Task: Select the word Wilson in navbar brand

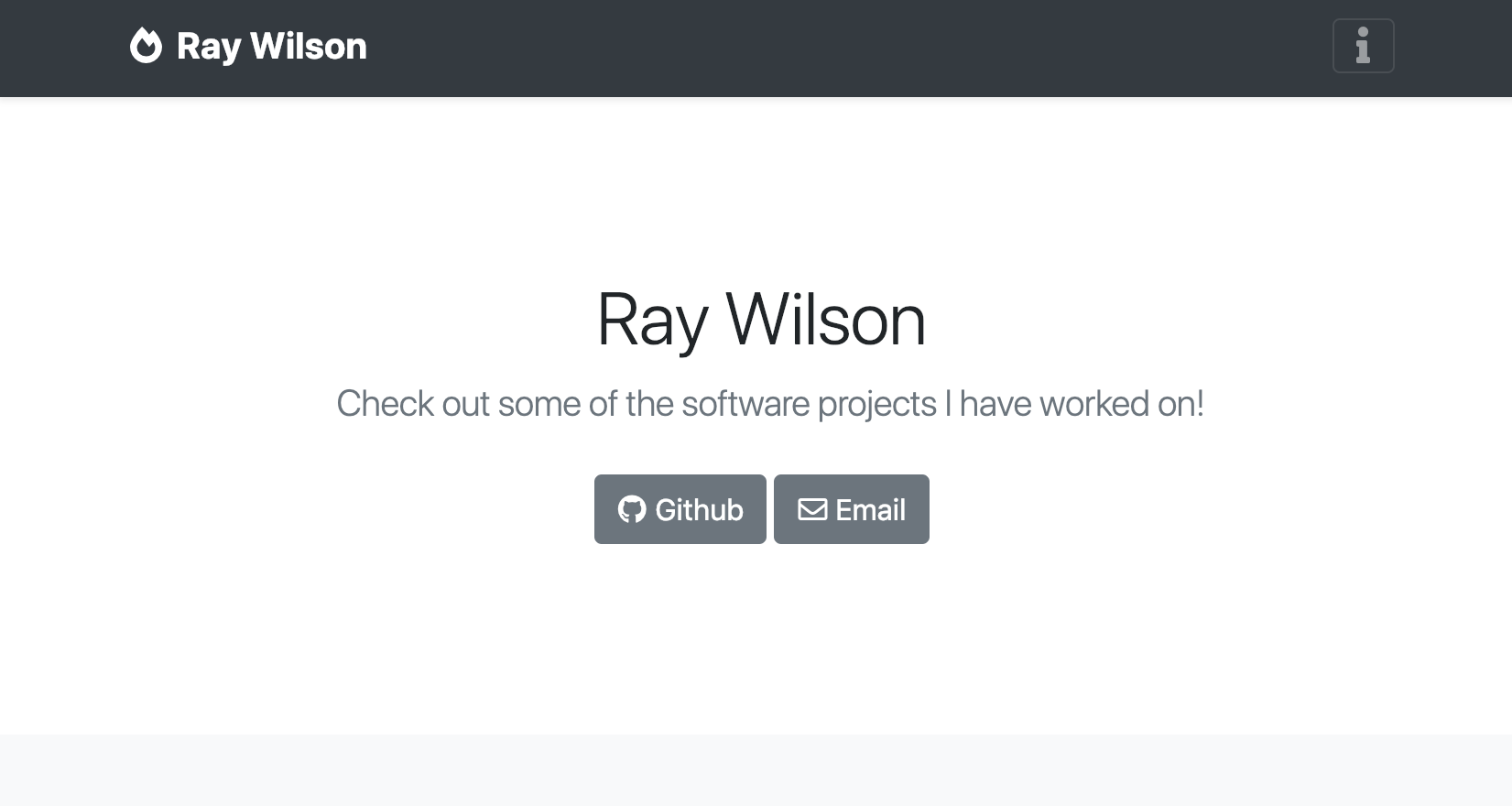Action: click(x=309, y=46)
